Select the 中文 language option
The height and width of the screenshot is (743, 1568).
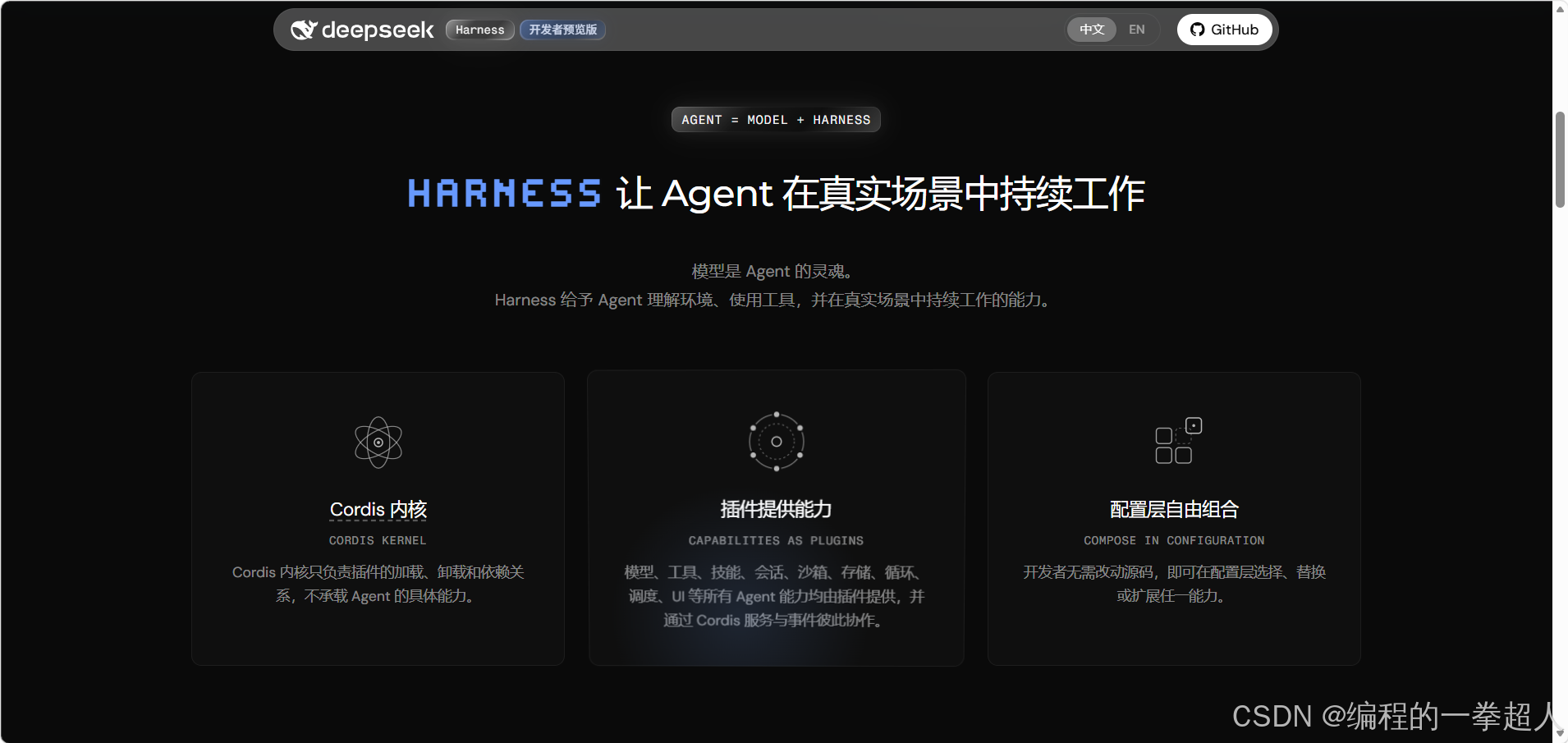tap(1092, 30)
